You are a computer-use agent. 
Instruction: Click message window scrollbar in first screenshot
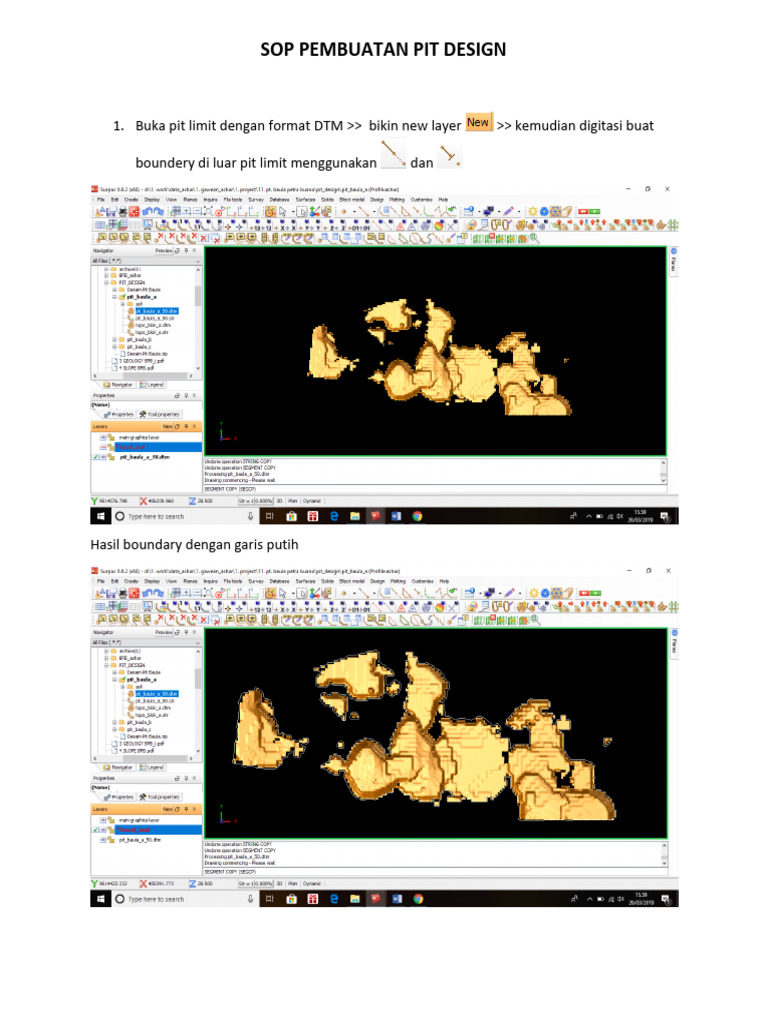pos(664,471)
